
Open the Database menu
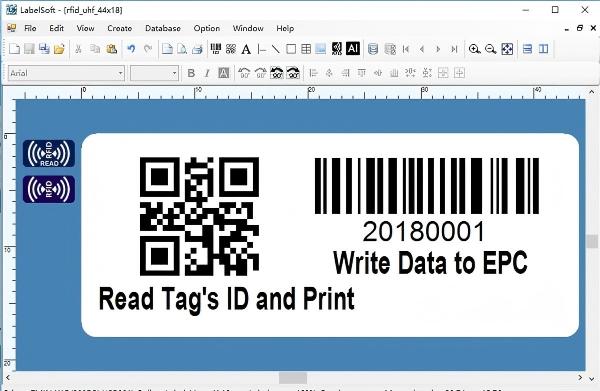[x=163, y=28]
